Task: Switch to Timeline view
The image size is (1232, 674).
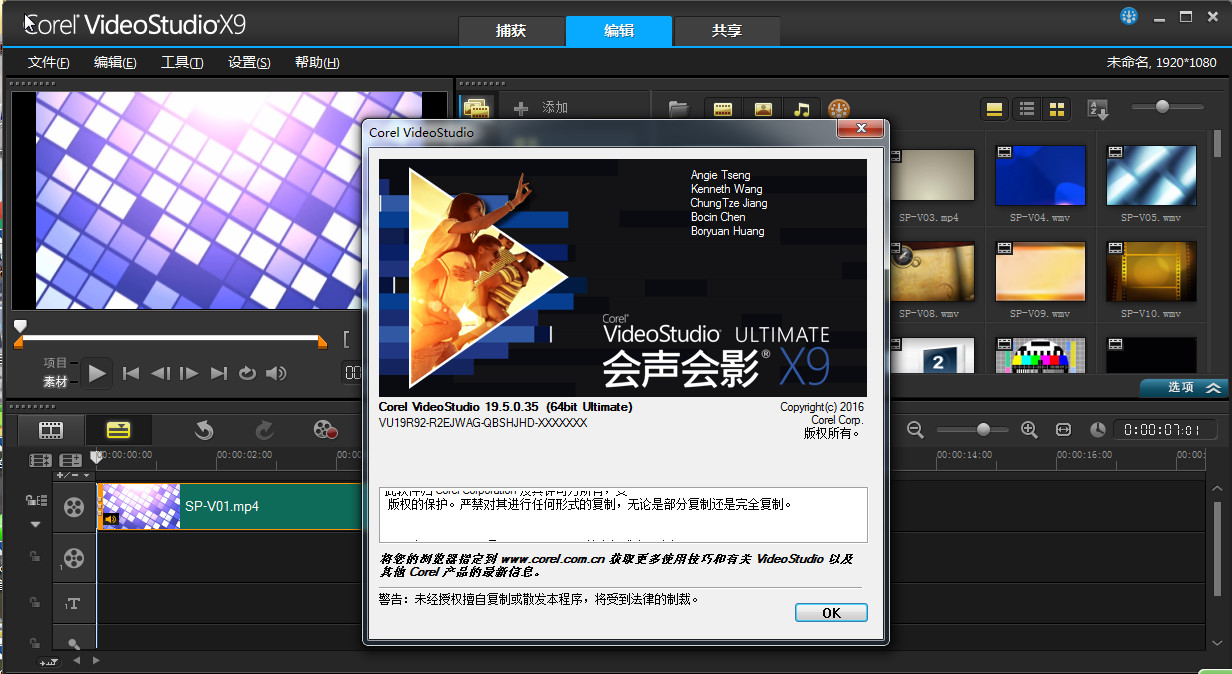Action: pos(118,430)
